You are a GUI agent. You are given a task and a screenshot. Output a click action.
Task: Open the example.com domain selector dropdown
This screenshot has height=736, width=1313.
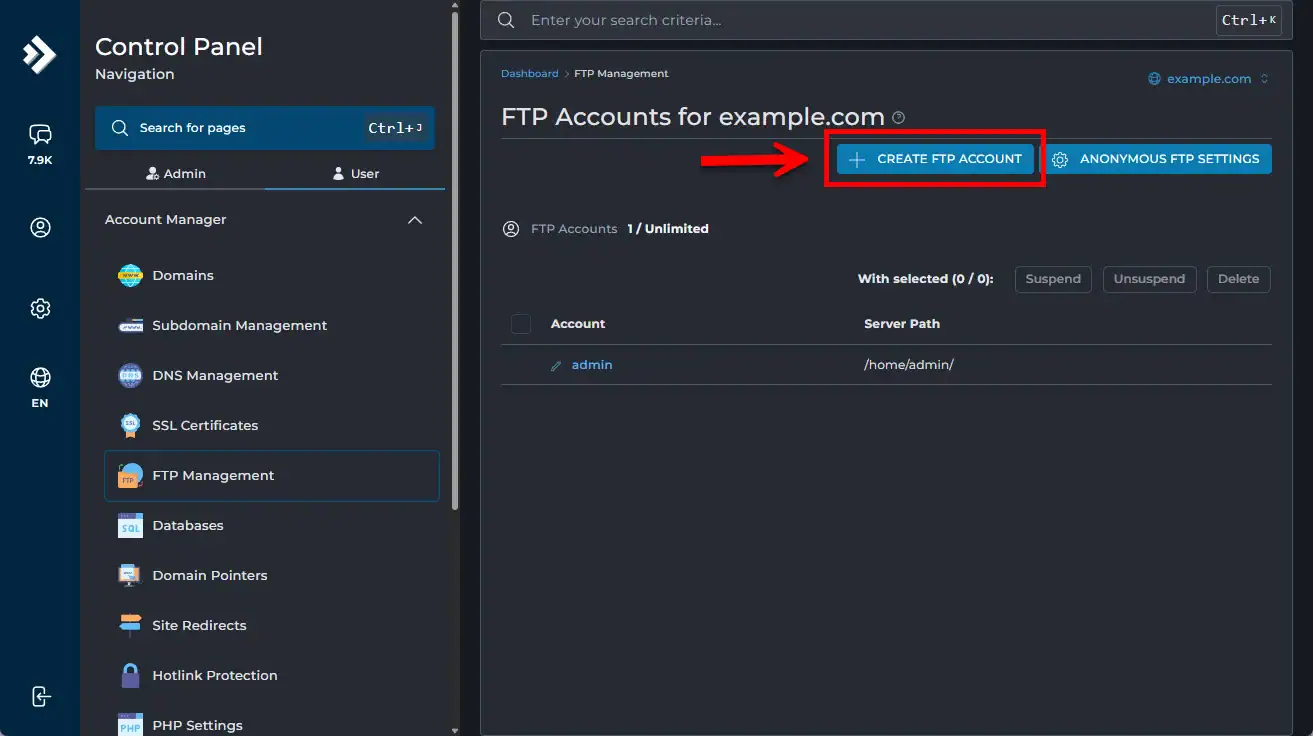pyautogui.click(x=1208, y=79)
